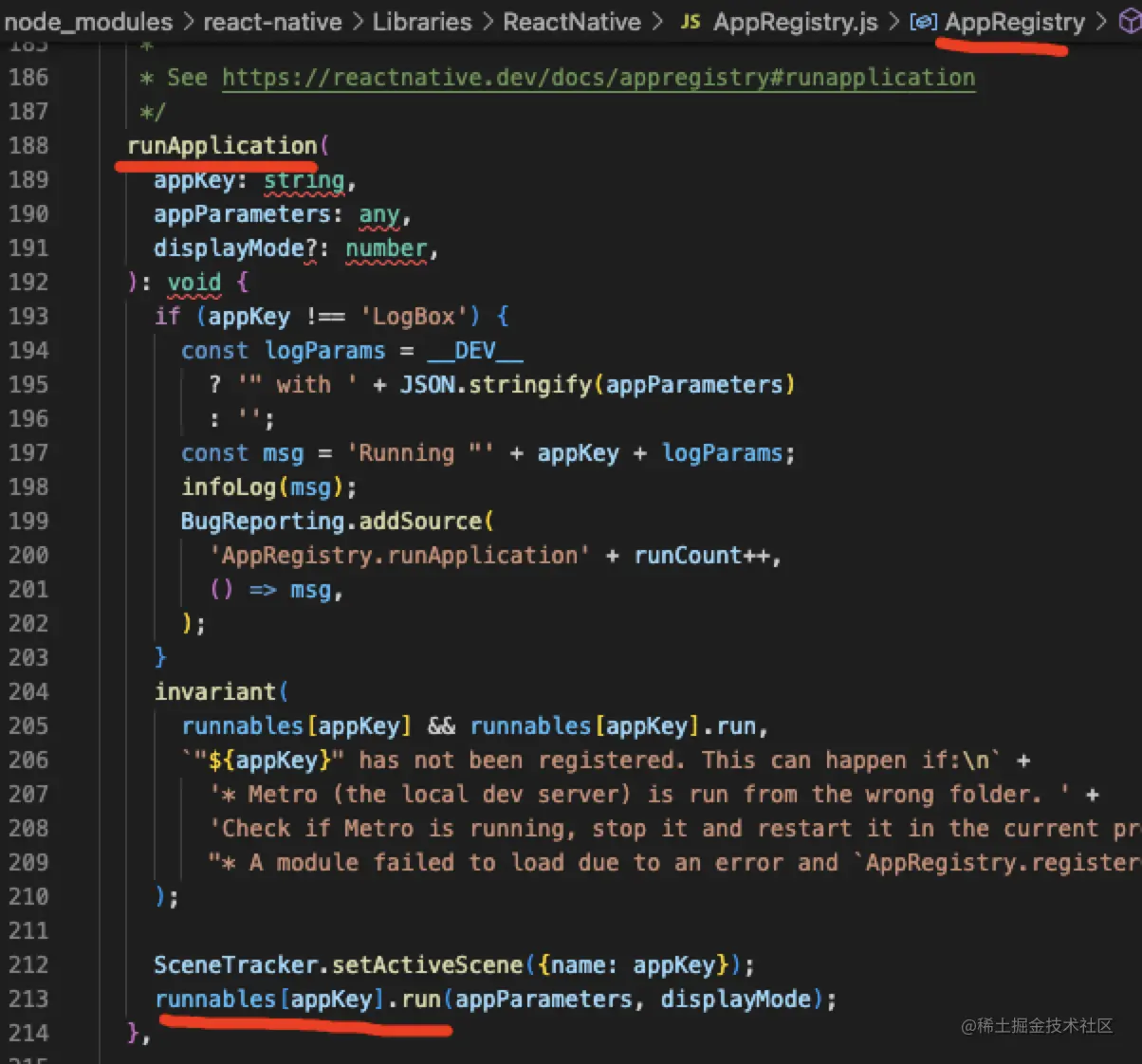Click the JS file icon in breadcrumb
Image resolution: width=1142 pixels, height=1064 pixels.
click(691, 22)
